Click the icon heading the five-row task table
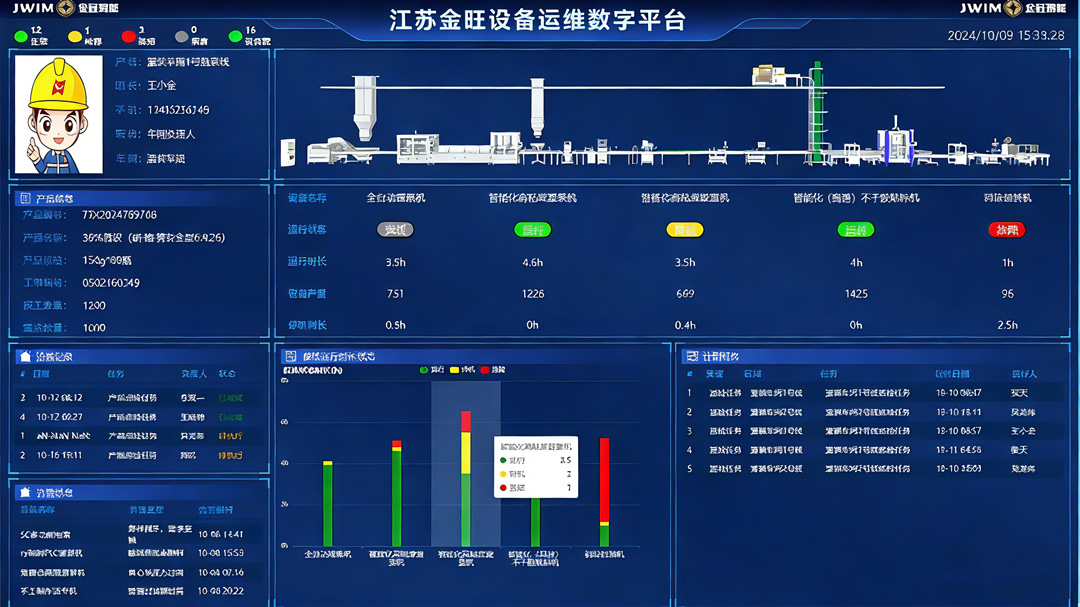The width and height of the screenshot is (1080, 607). click(691, 356)
